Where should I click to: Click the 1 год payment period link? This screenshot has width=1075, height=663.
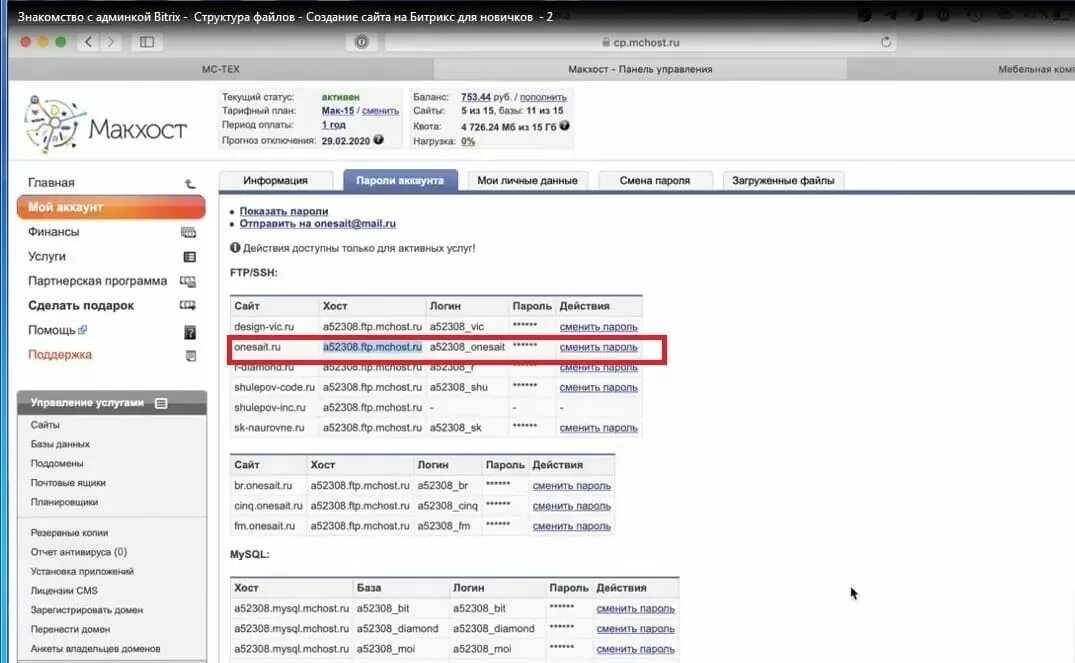(334, 125)
